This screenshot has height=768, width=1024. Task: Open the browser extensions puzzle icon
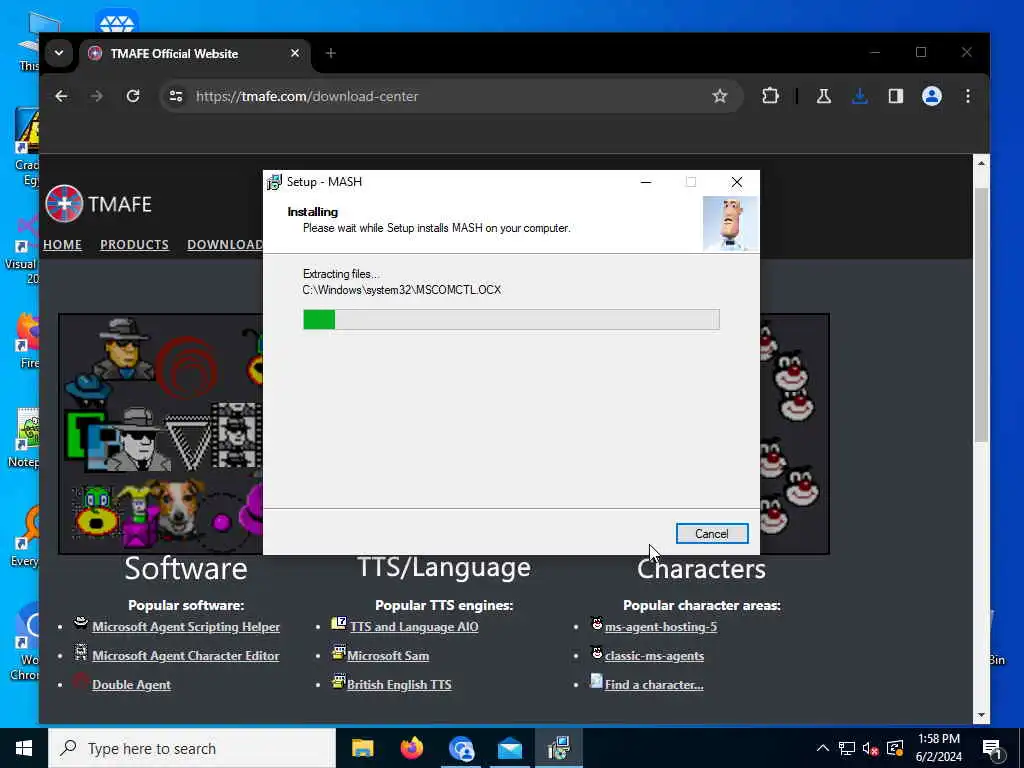point(771,96)
